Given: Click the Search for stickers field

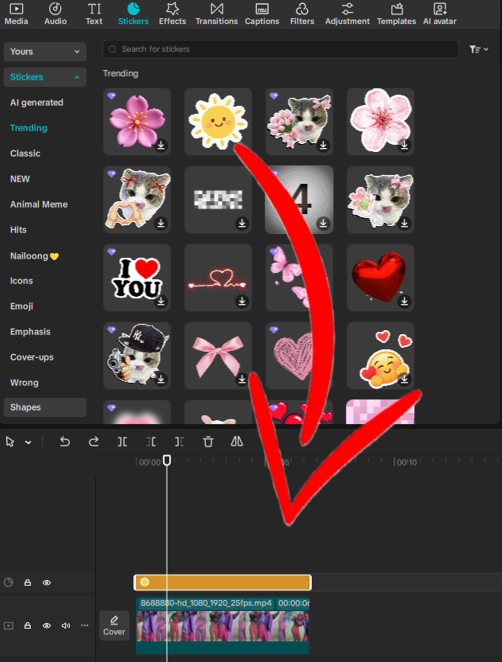Looking at the screenshot, I should coord(280,49).
